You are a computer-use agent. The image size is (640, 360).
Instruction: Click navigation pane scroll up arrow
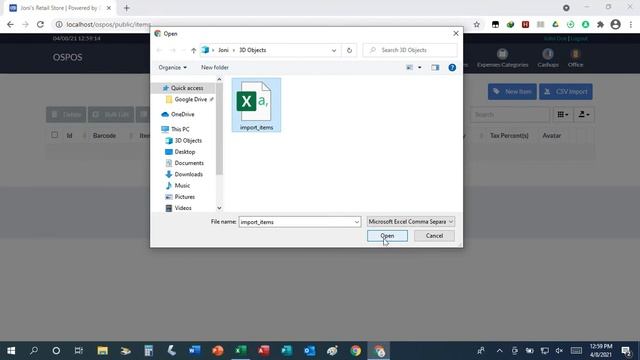pos(219,79)
